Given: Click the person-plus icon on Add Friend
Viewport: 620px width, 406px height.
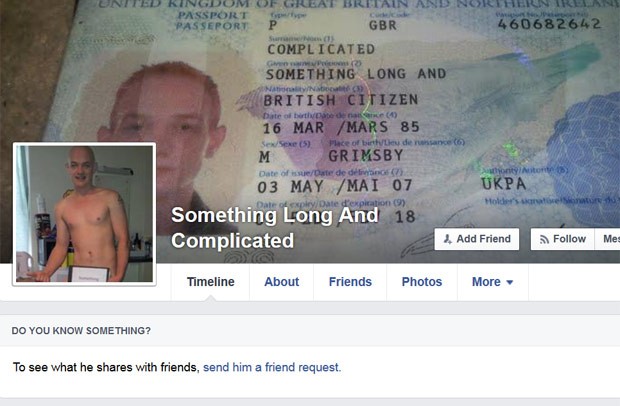Looking at the screenshot, I should tap(448, 239).
